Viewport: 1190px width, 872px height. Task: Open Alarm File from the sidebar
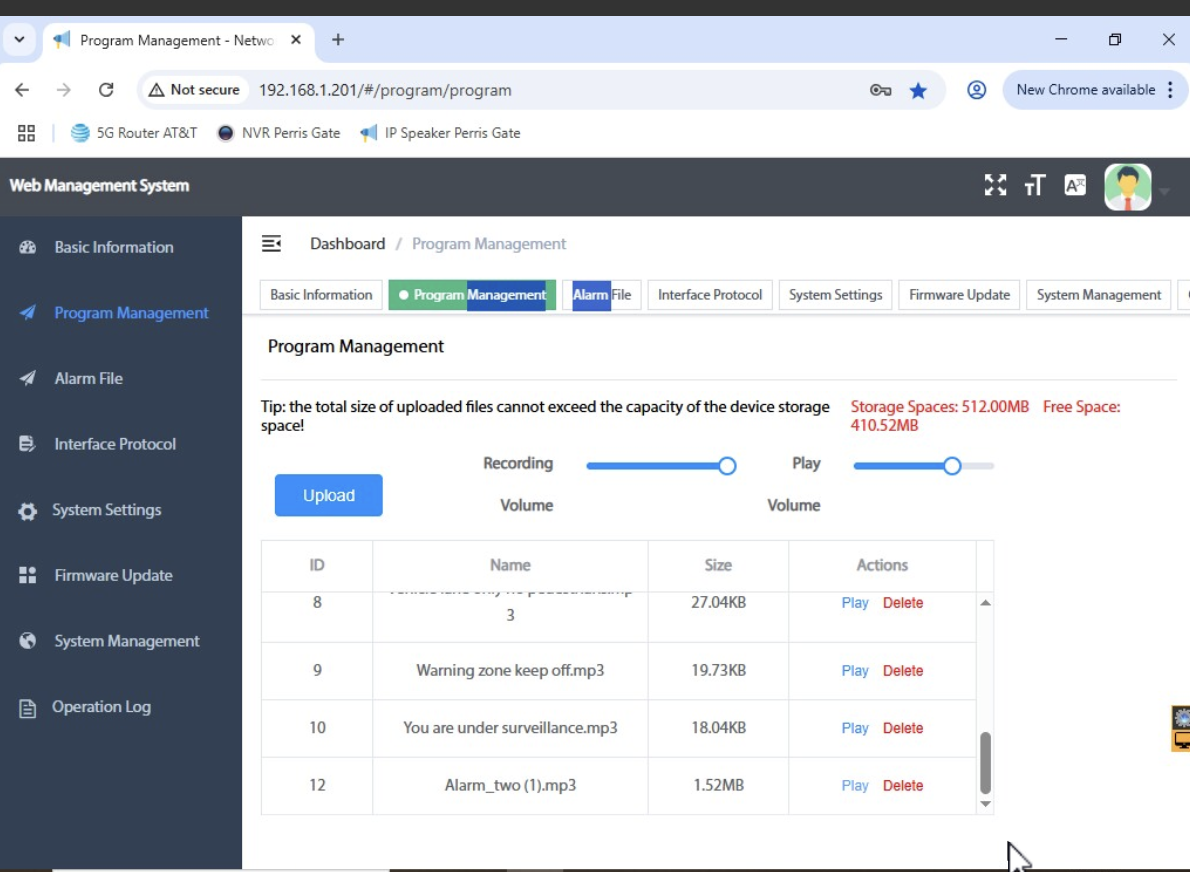point(121,379)
